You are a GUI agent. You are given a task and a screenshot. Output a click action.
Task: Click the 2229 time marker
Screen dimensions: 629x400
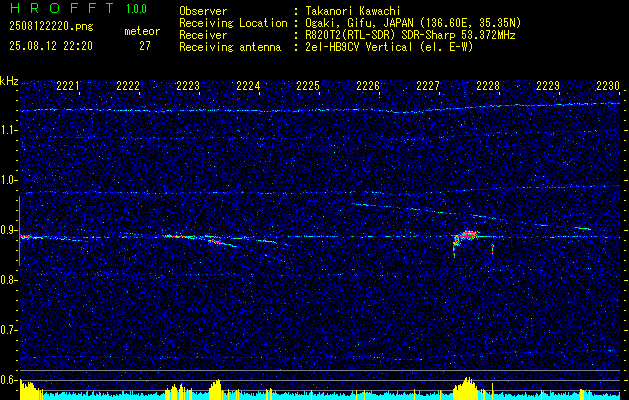[548, 86]
